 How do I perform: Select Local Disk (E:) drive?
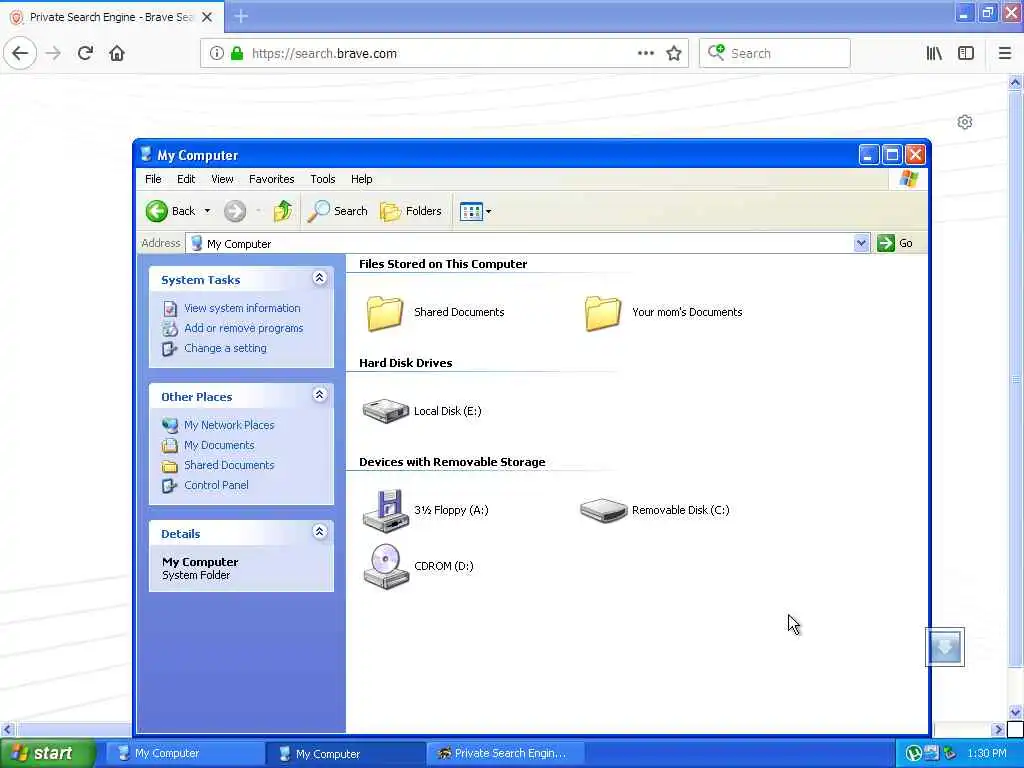click(x=422, y=411)
